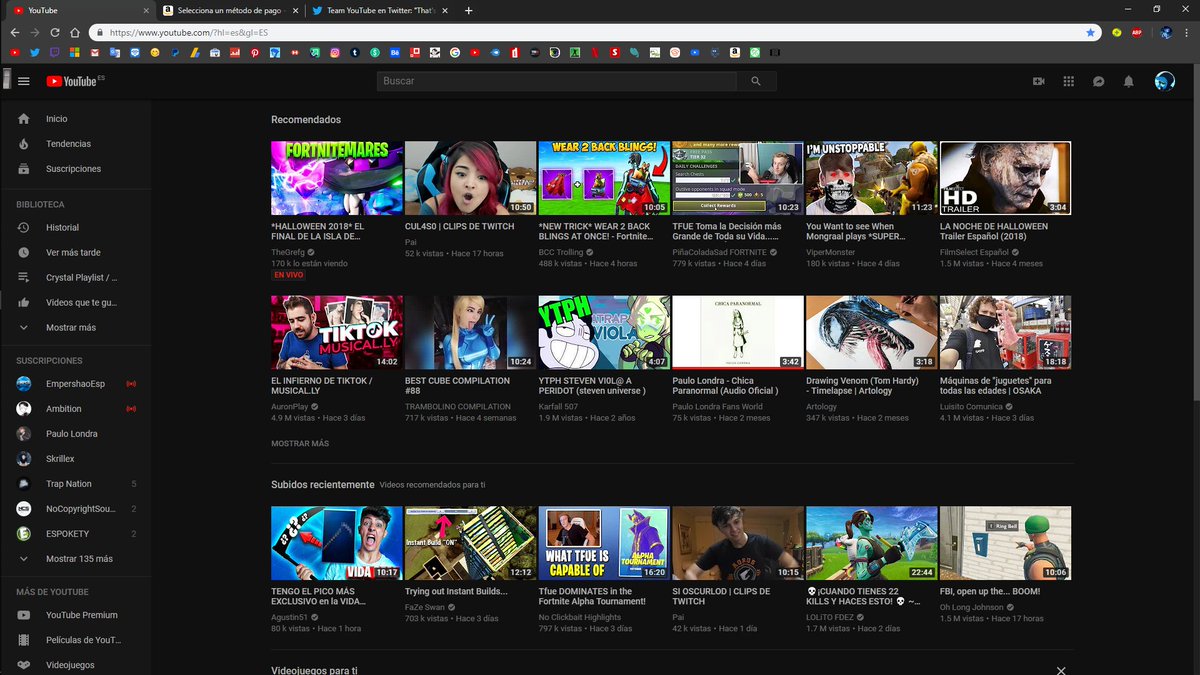This screenshot has width=1200, height=675.
Task: Open the AuronPlay channel link
Action: coord(291,406)
